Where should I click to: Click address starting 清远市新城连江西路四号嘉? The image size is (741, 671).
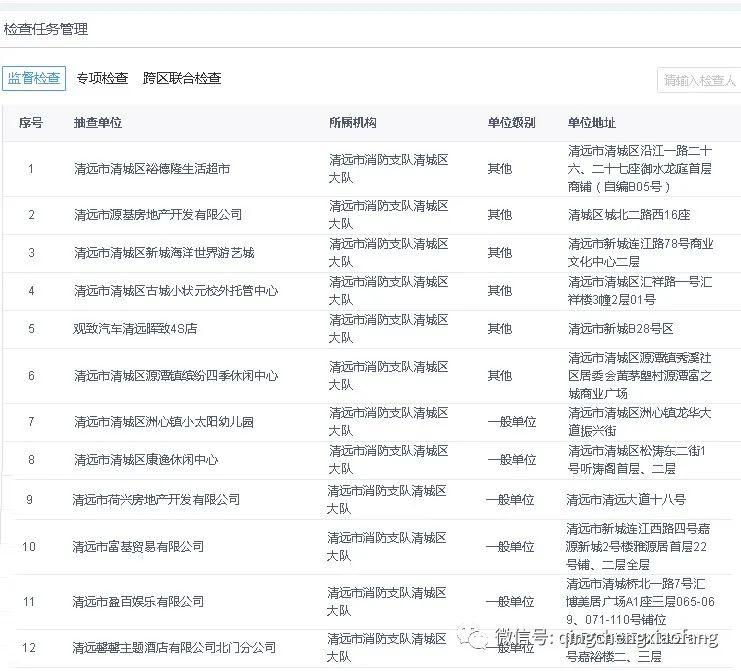click(x=638, y=547)
